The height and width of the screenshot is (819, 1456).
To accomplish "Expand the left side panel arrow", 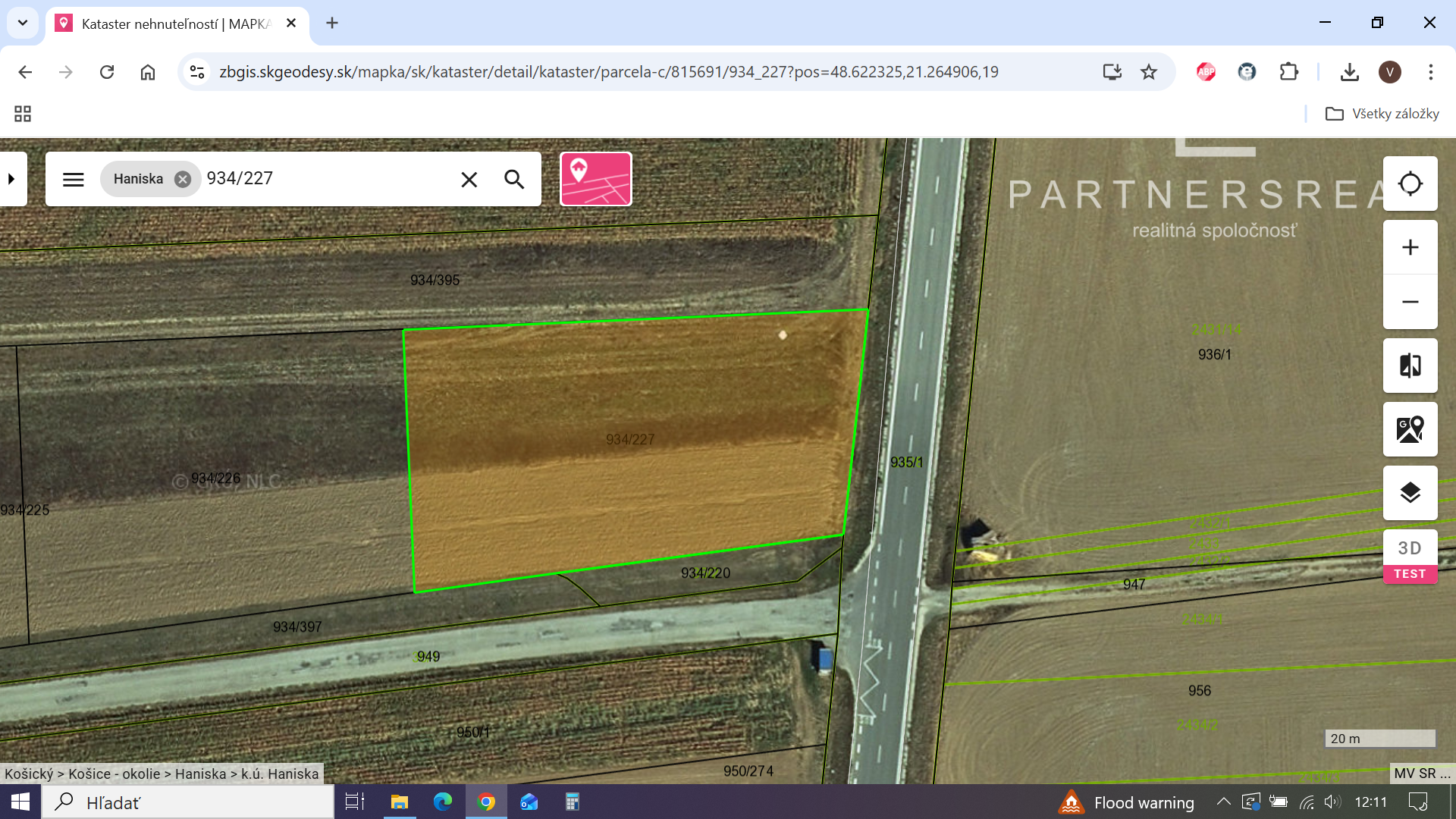I will point(11,179).
